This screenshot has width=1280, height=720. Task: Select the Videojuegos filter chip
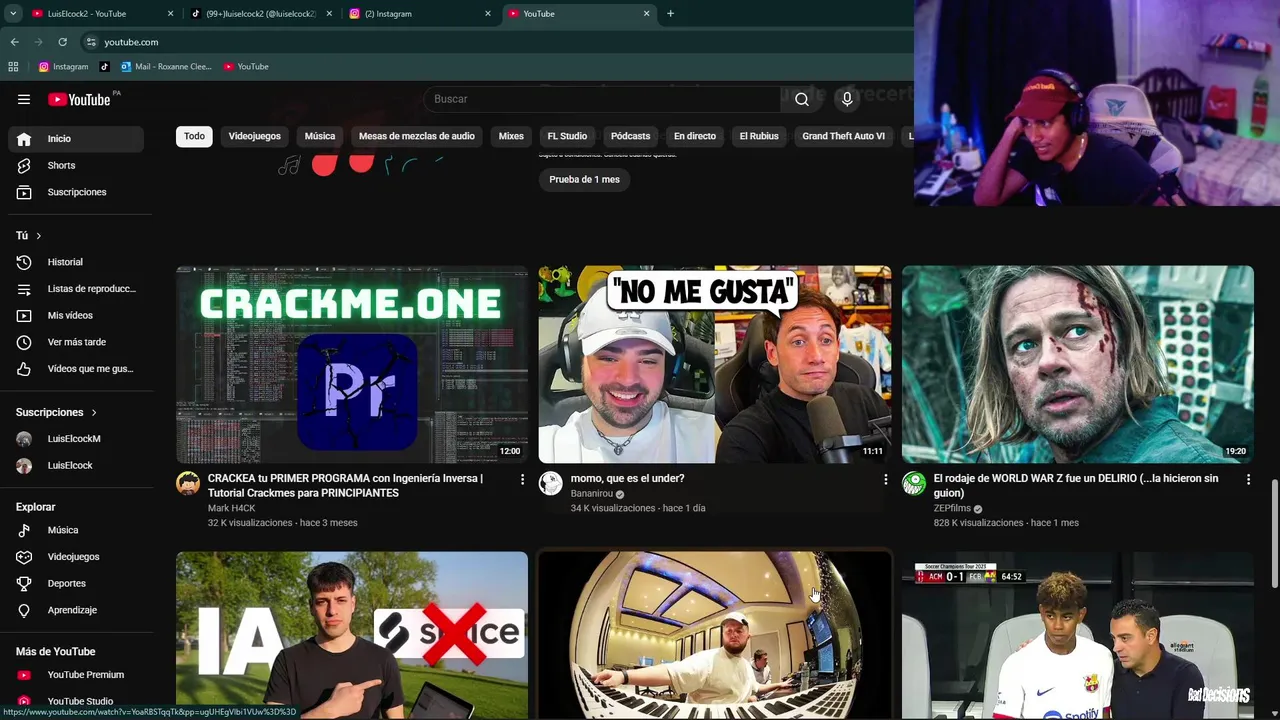click(254, 136)
